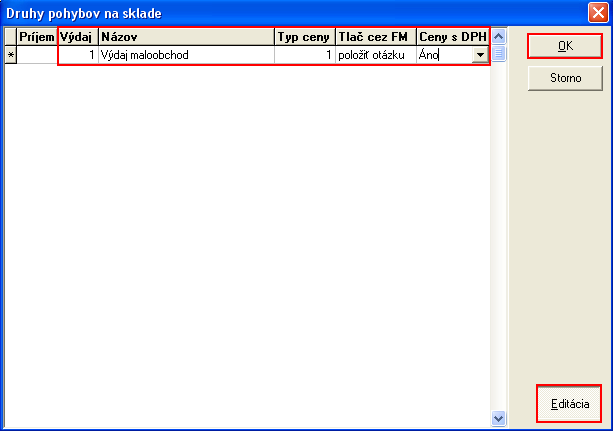Click the scroll down arrow of the table
This screenshot has height=431, width=613.
pos(498,418)
